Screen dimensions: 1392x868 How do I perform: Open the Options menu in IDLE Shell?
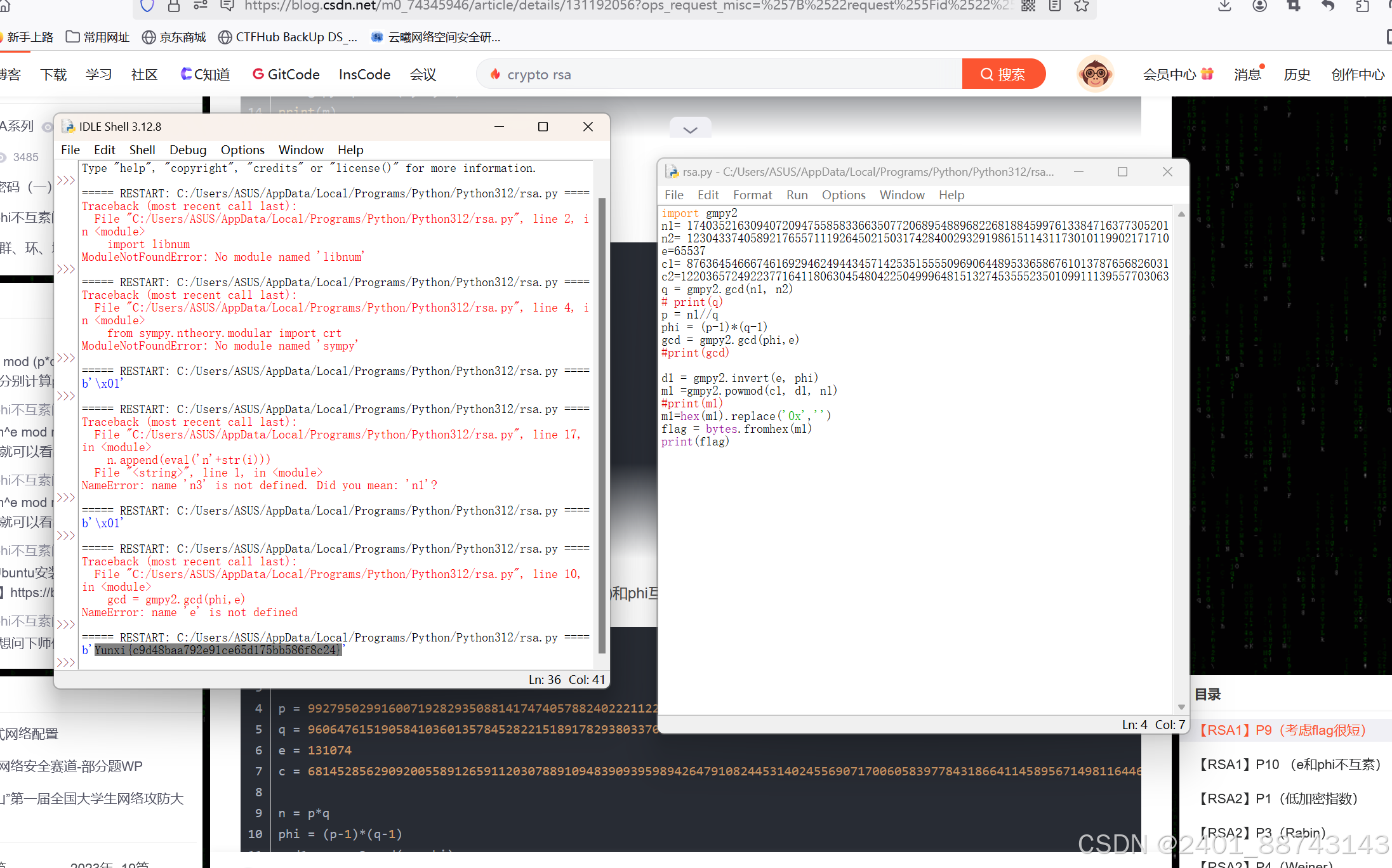[242, 150]
